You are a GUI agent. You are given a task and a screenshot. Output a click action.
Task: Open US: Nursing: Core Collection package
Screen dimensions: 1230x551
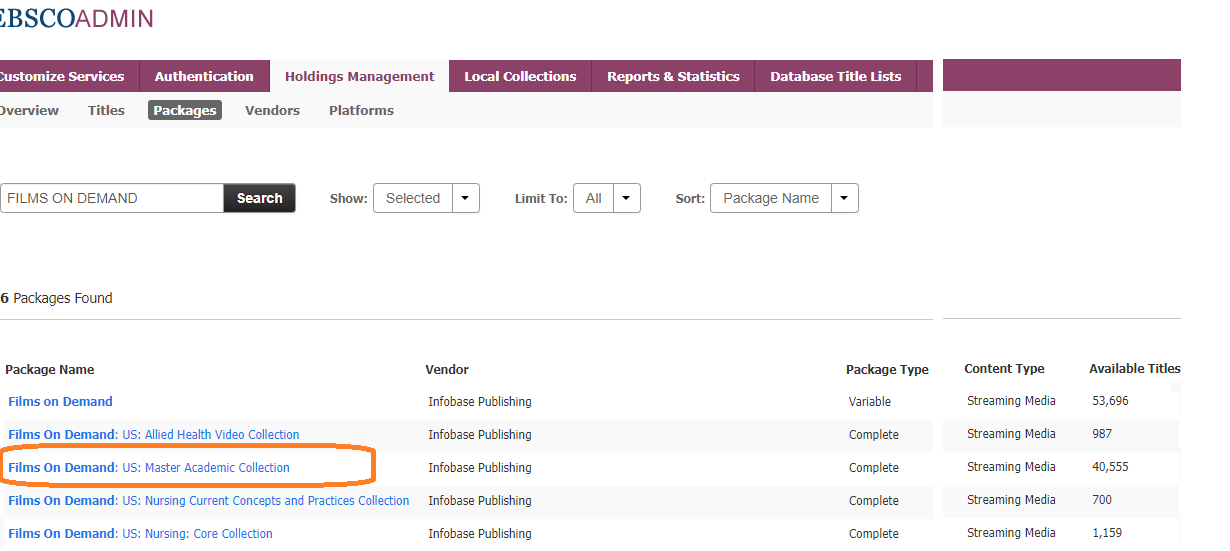coord(140,533)
